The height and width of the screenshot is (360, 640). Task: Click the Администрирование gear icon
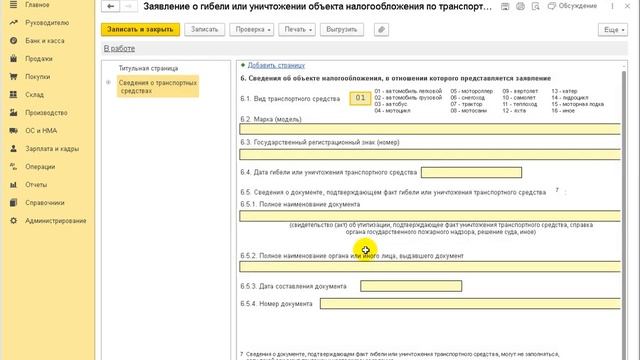13,220
